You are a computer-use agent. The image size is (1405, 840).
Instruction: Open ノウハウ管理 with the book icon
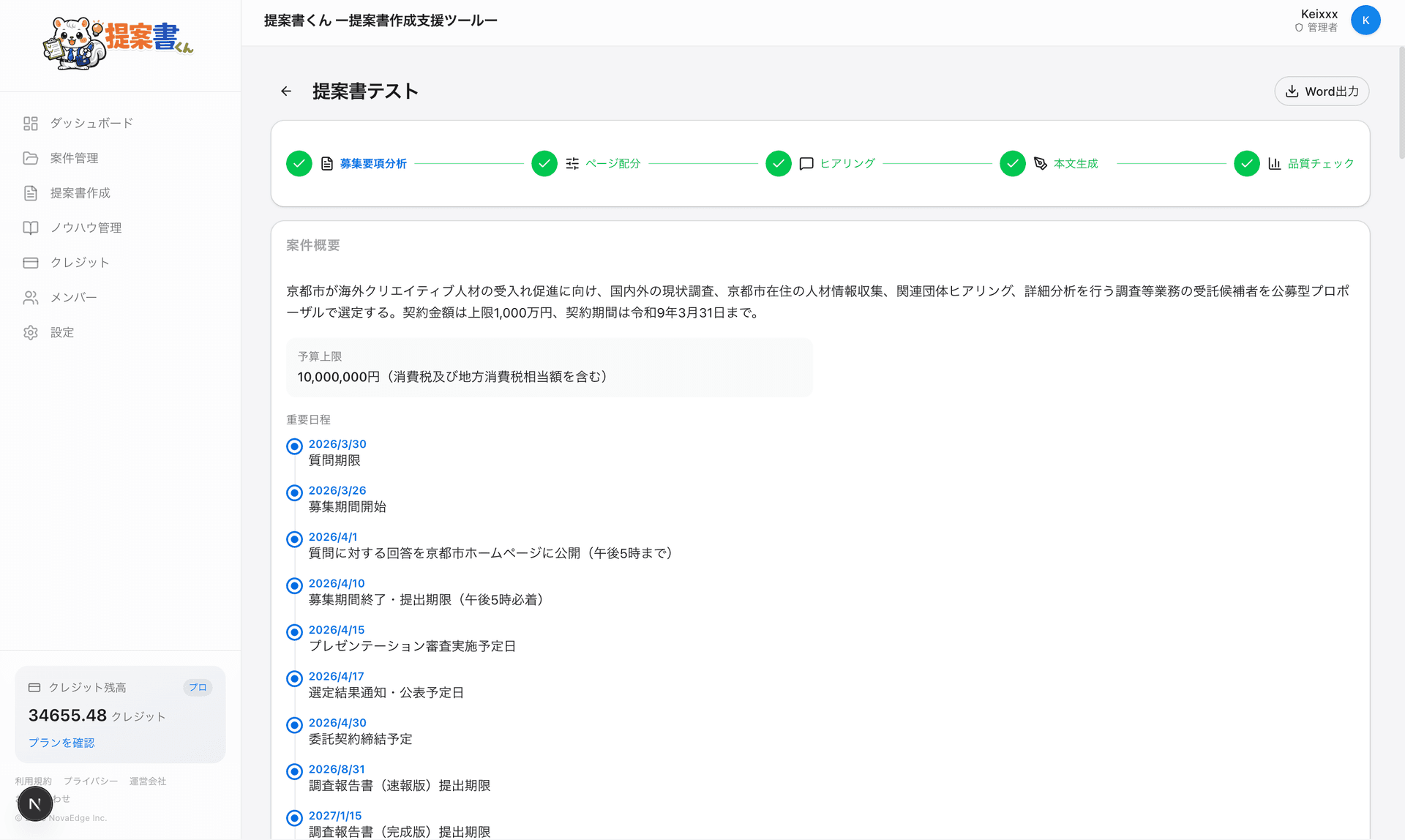[30, 228]
